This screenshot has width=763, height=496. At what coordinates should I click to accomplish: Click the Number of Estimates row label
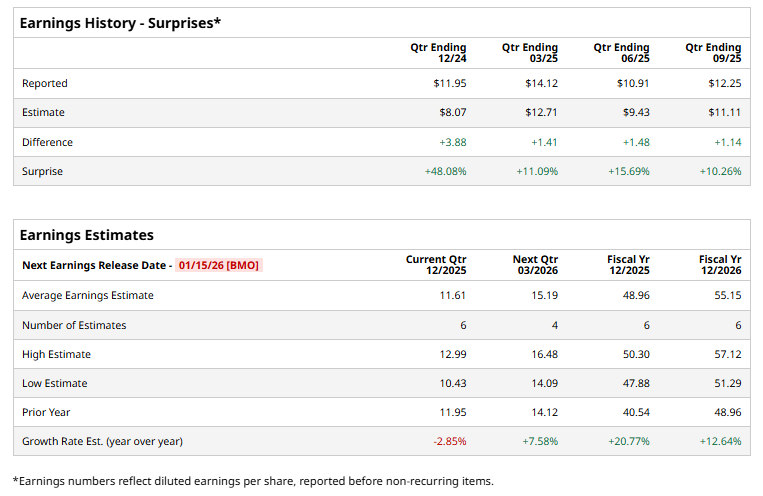(74, 325)
